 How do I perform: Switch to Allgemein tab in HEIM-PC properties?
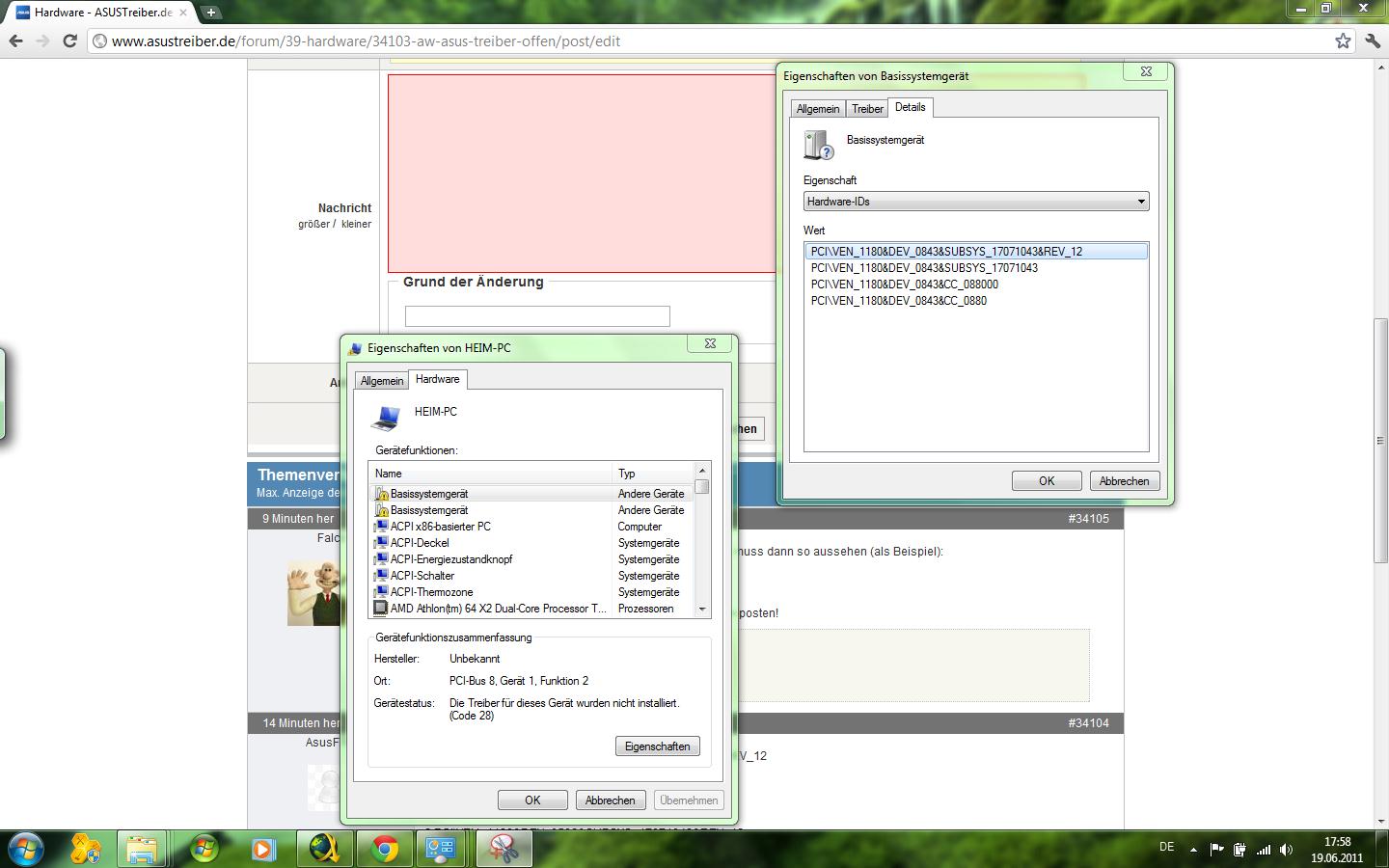click(382, 381)
